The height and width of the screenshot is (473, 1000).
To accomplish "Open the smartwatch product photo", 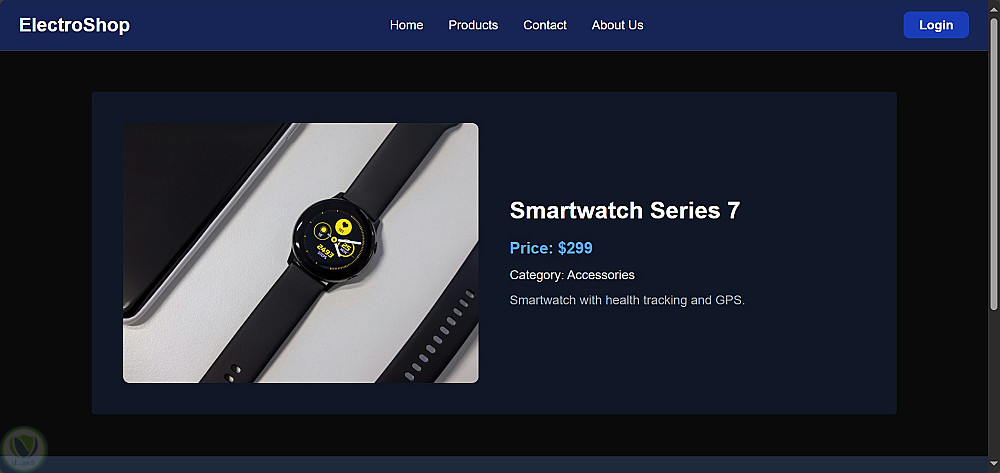I will [x=300, y=253].
